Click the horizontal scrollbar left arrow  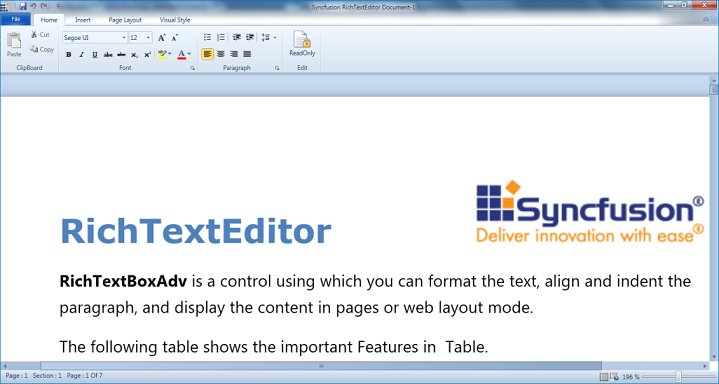tap(5, 366)
